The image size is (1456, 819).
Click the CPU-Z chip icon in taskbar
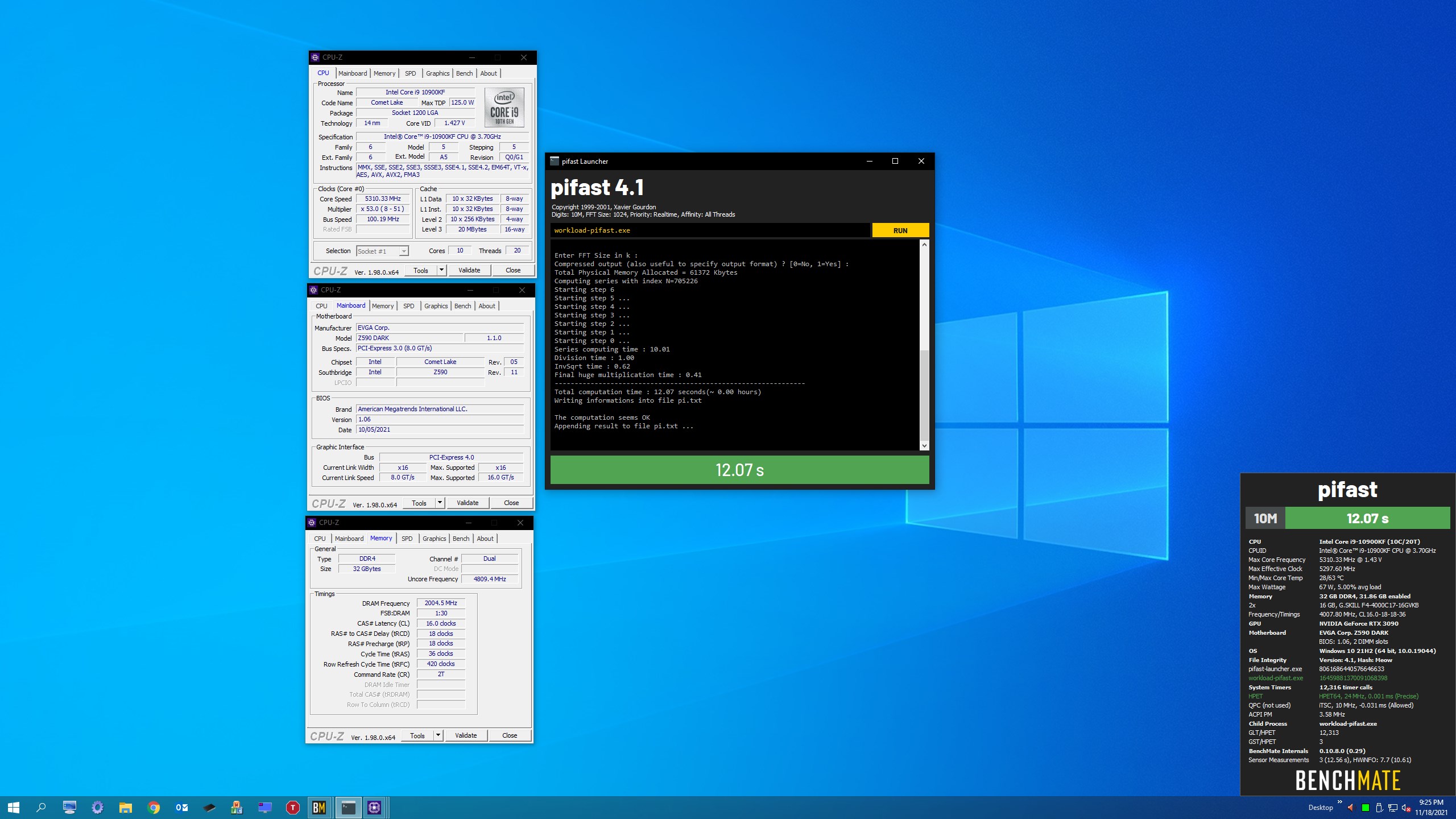[x=374, y=807]
